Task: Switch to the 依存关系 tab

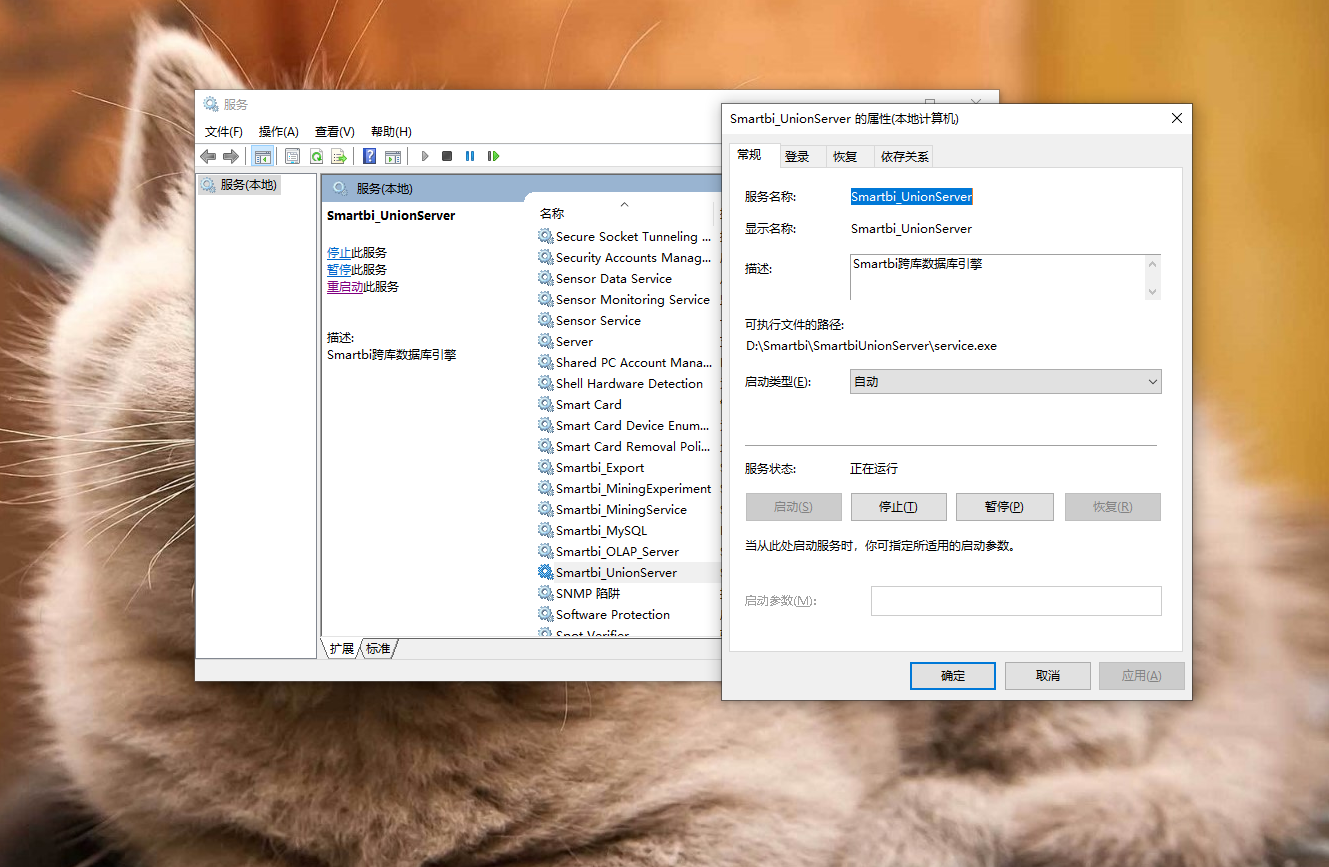Action: 904,157
